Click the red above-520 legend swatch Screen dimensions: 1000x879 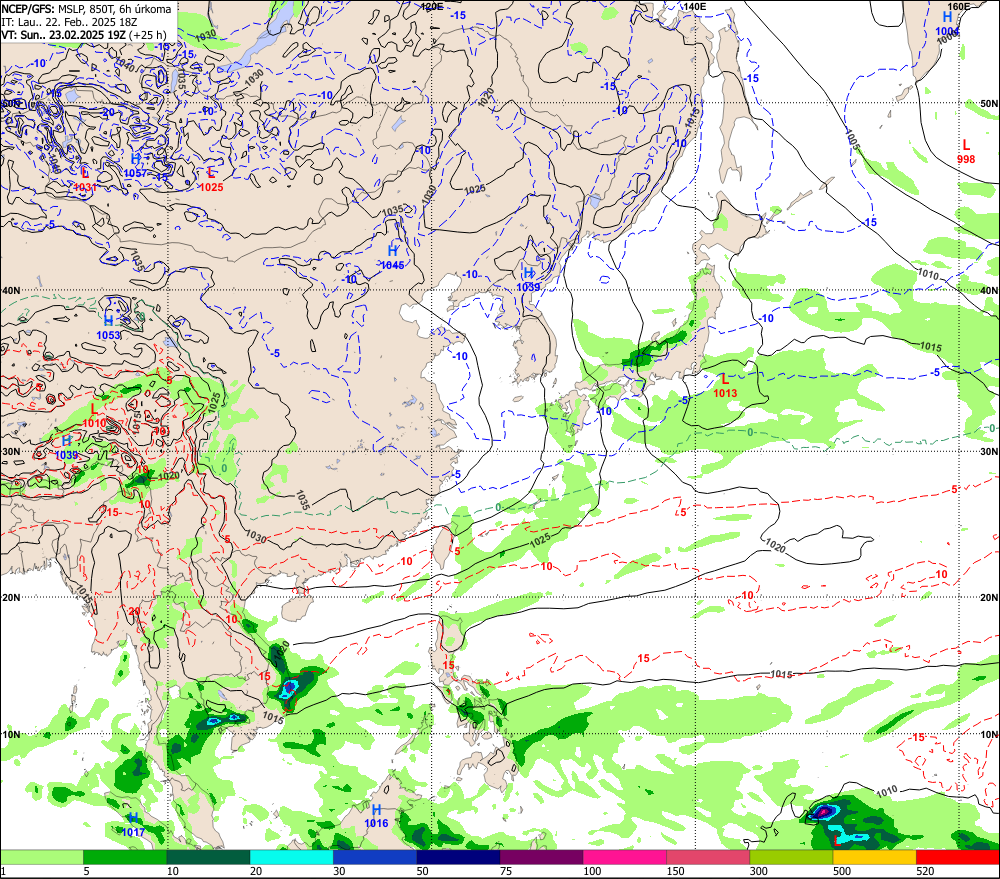tap(957, 857)
